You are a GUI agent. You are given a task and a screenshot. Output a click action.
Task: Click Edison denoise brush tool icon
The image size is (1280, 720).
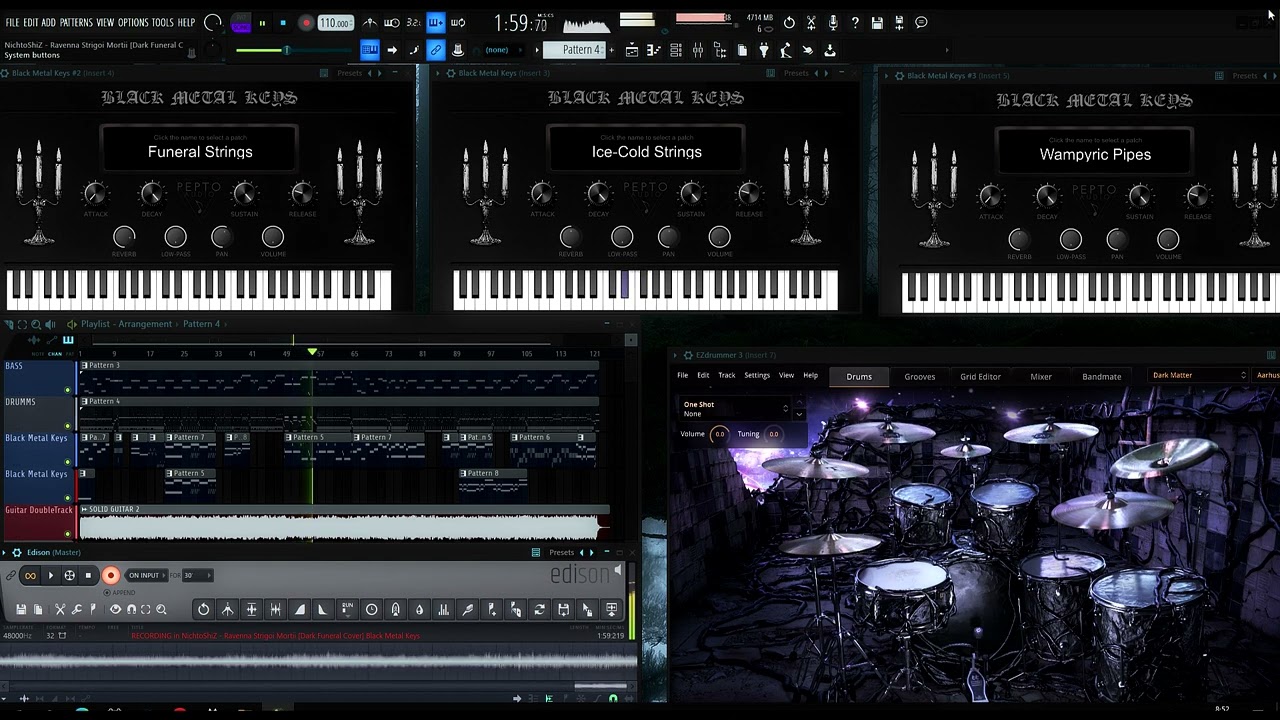coord(467,609)
